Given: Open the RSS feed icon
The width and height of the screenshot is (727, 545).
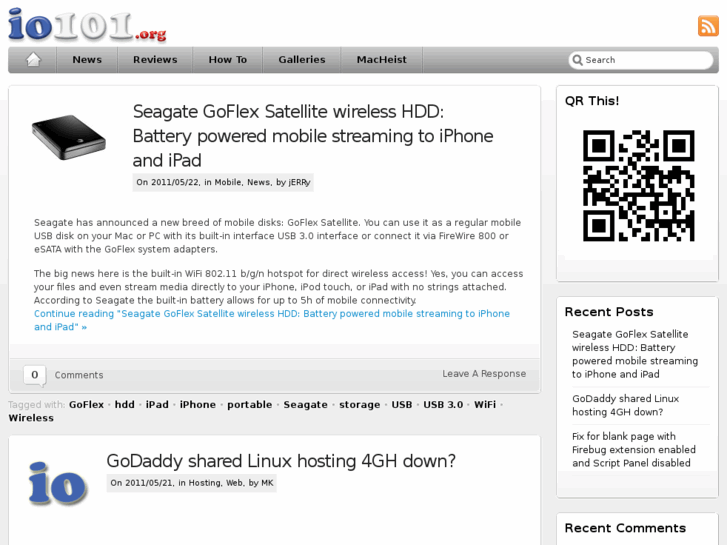Looking at the screenshot, I should (x=708, y=26).
